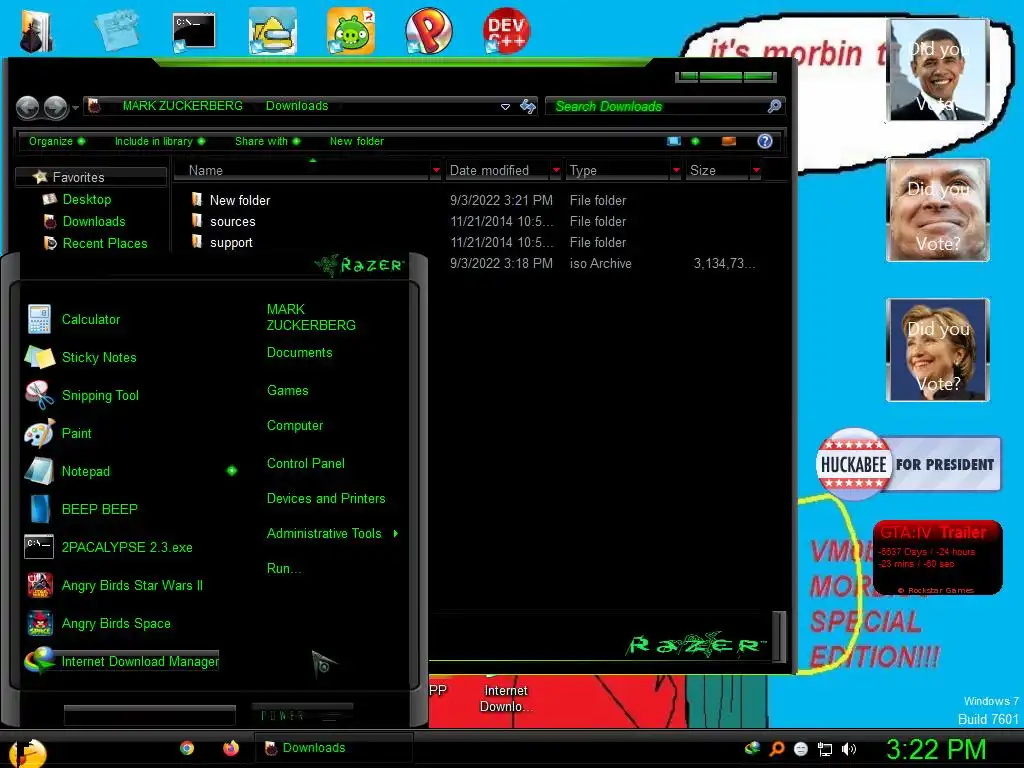Click the magnifier tray icon
This screenshot has width=1024, height=768.
click(x=777, y=748)
